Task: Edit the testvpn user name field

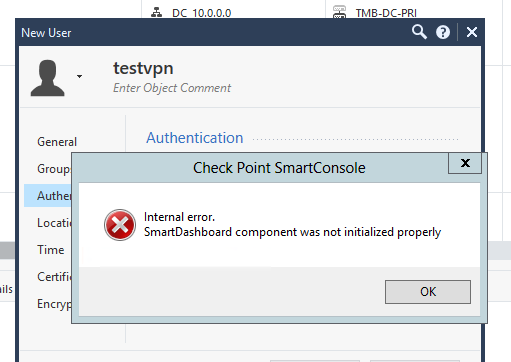Action: (143, 68)
